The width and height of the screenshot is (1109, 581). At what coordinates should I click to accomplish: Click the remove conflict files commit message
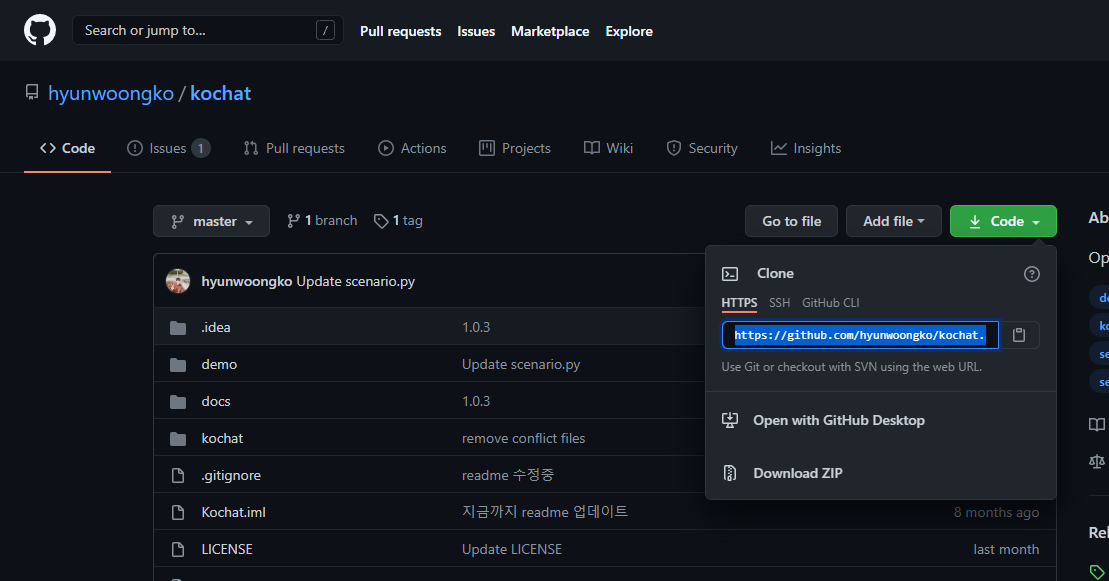(523, 439)
